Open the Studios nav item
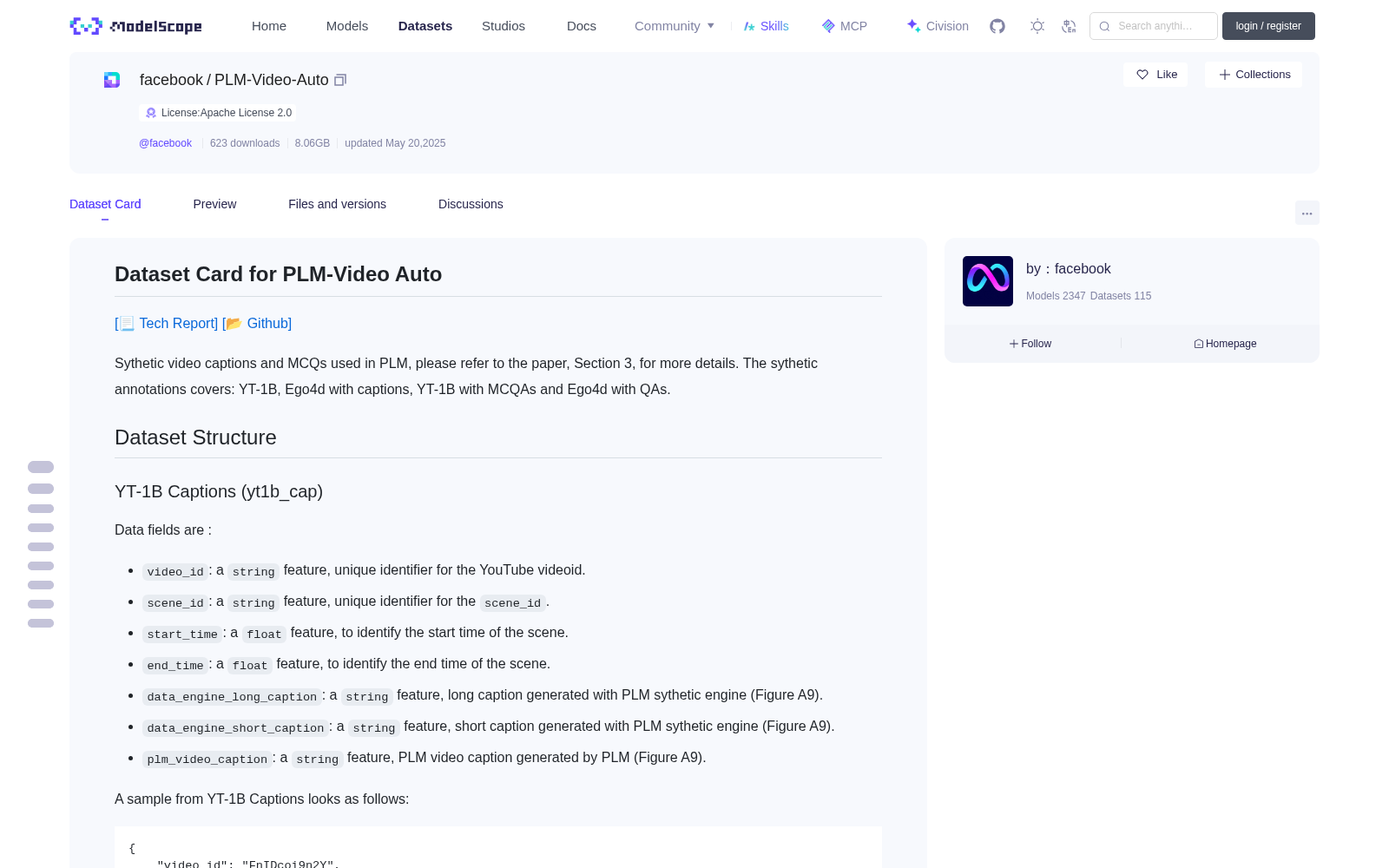 [504, 26]
